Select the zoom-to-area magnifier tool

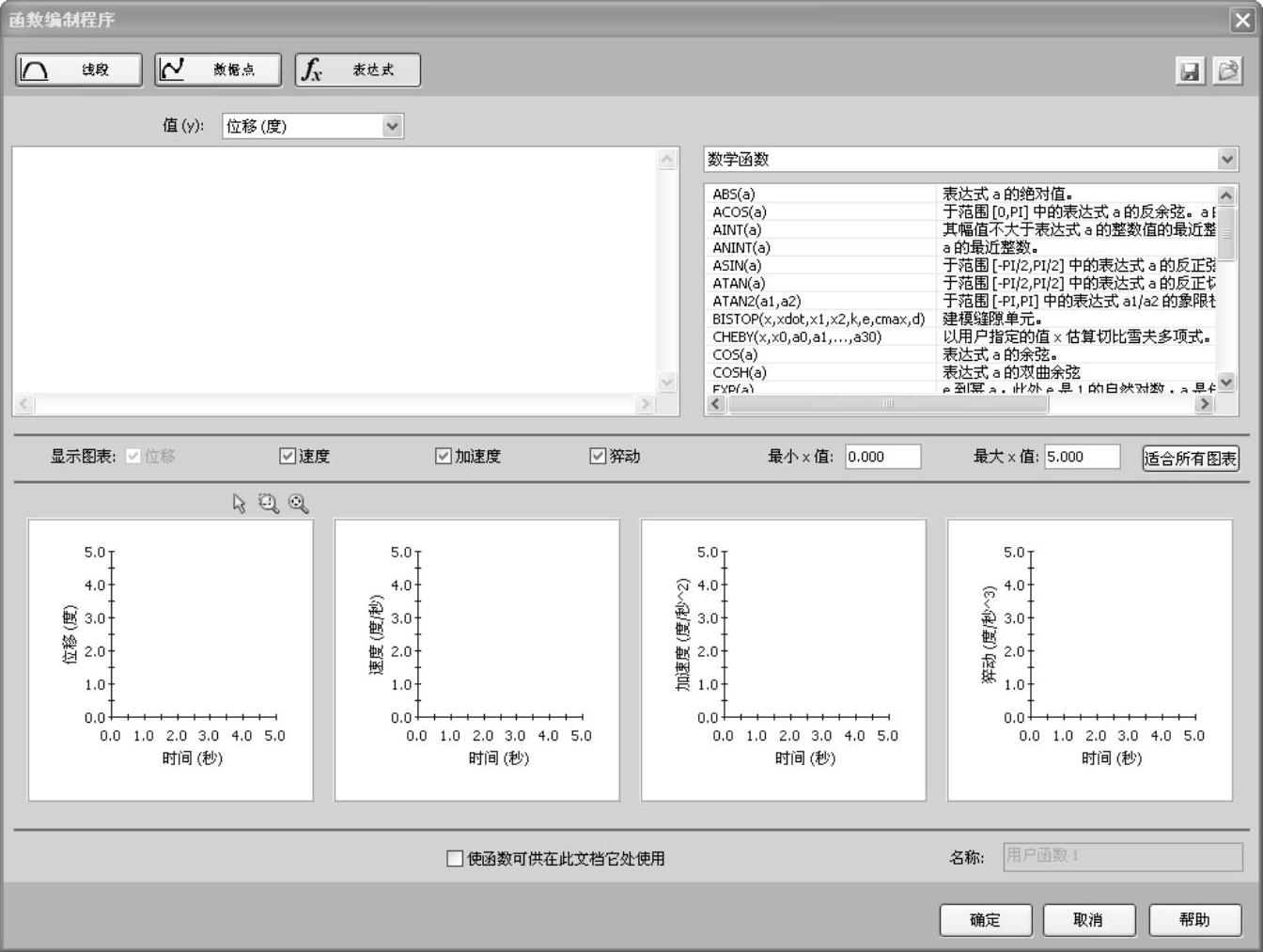pos(269,504)
